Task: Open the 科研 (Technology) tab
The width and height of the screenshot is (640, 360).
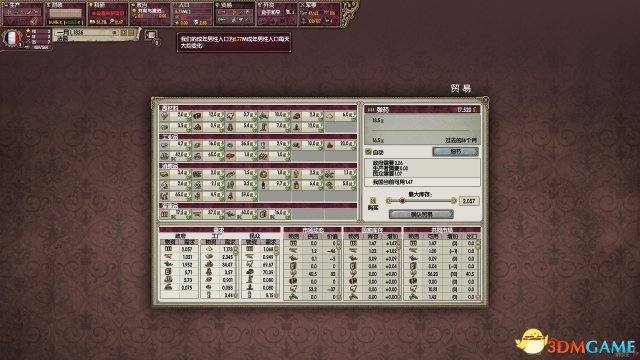Action: click(108, 13)
